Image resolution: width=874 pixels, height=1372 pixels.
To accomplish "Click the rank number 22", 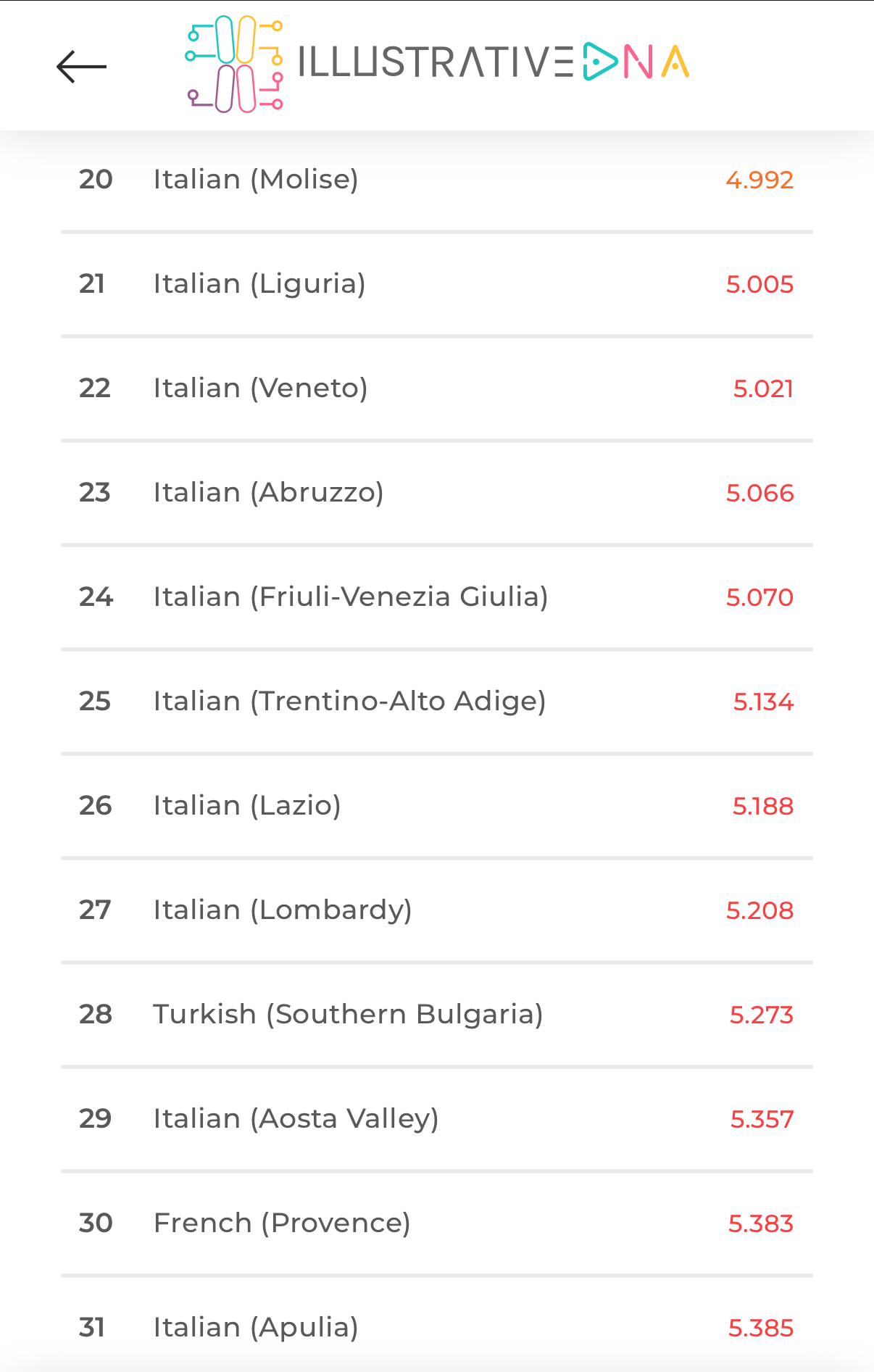I will 95,388.
